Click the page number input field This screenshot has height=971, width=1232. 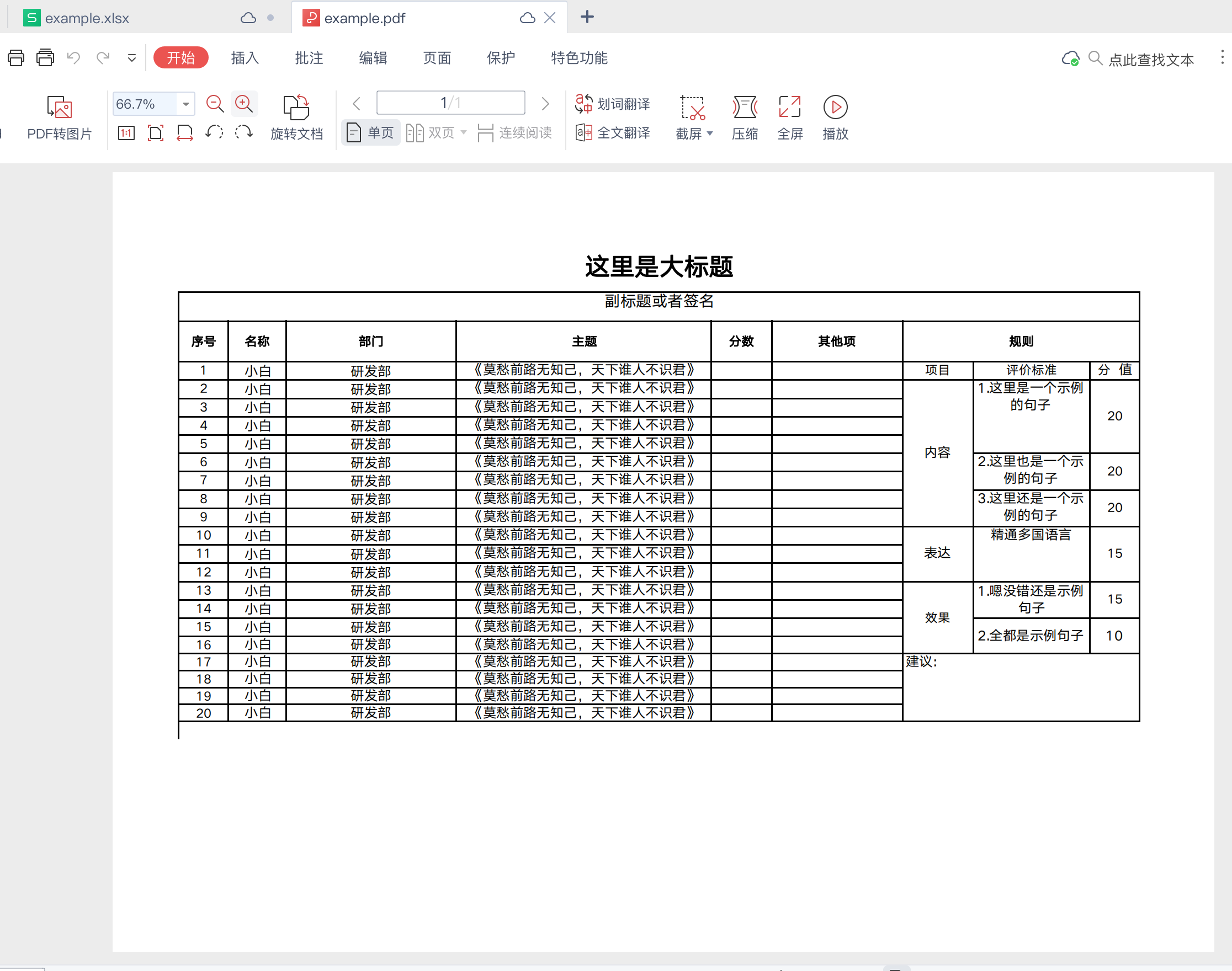[450, 103]
